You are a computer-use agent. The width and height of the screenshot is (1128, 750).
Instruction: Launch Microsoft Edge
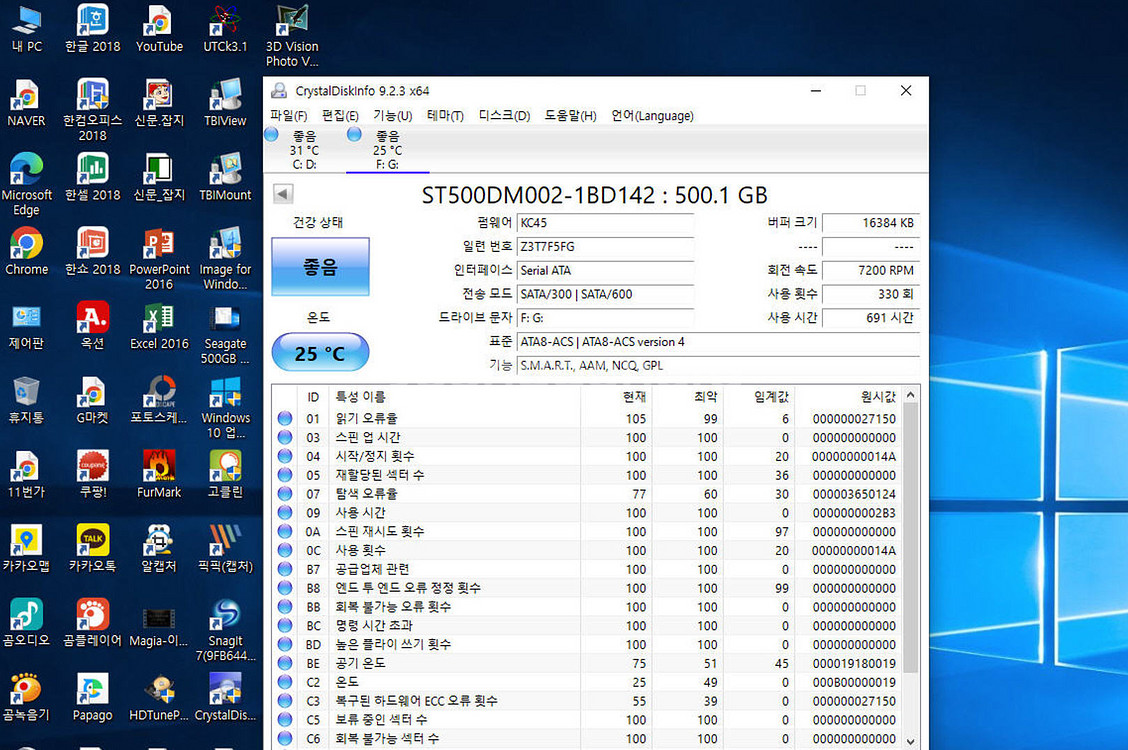pyautogui.click(x=27, y=178)
